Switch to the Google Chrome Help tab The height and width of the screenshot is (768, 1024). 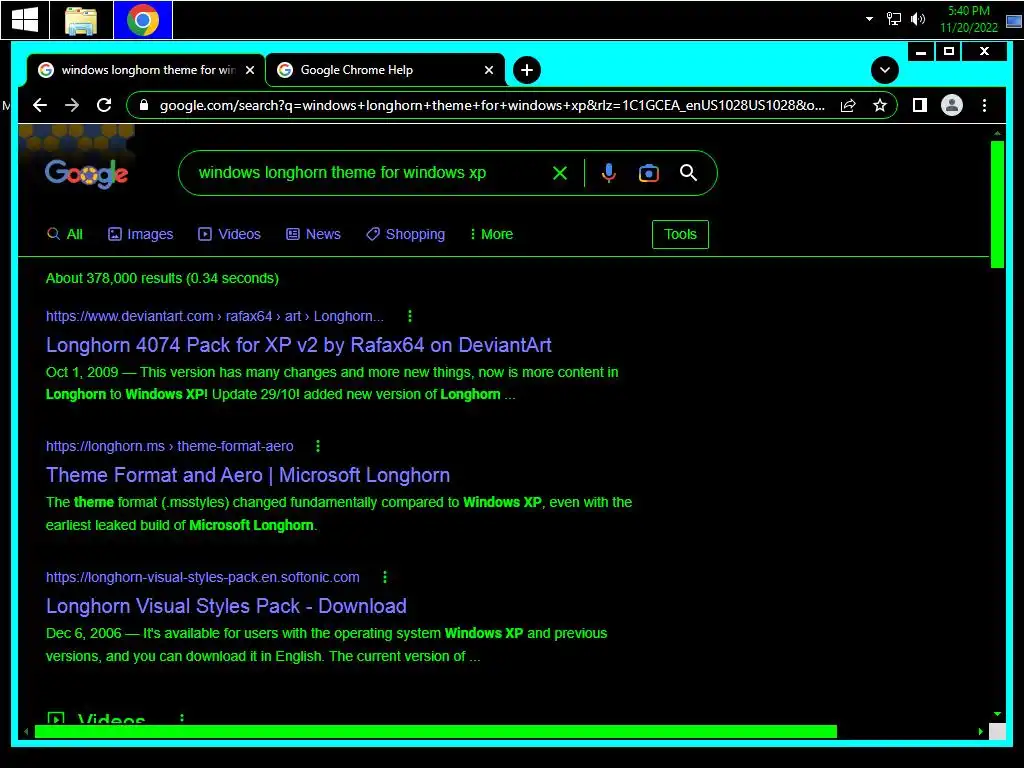point(385,70)
